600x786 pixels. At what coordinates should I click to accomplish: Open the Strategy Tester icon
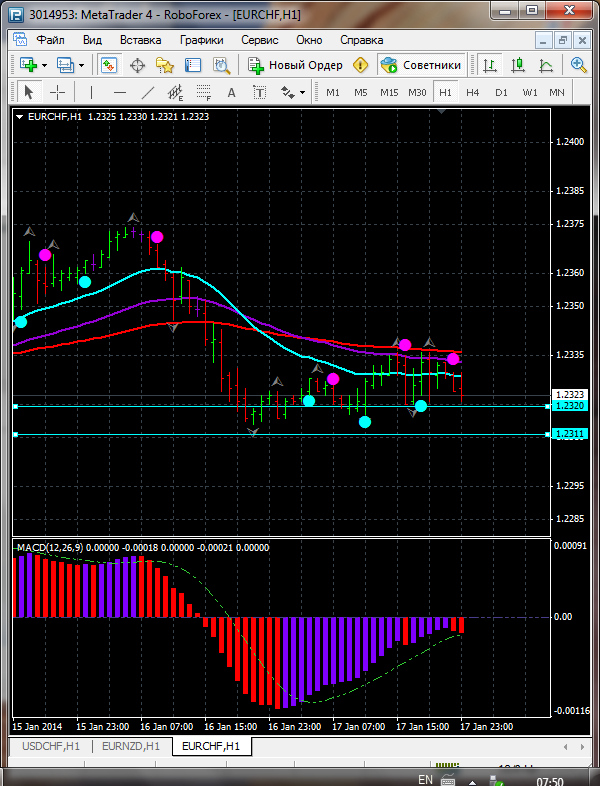pos(221,65)
